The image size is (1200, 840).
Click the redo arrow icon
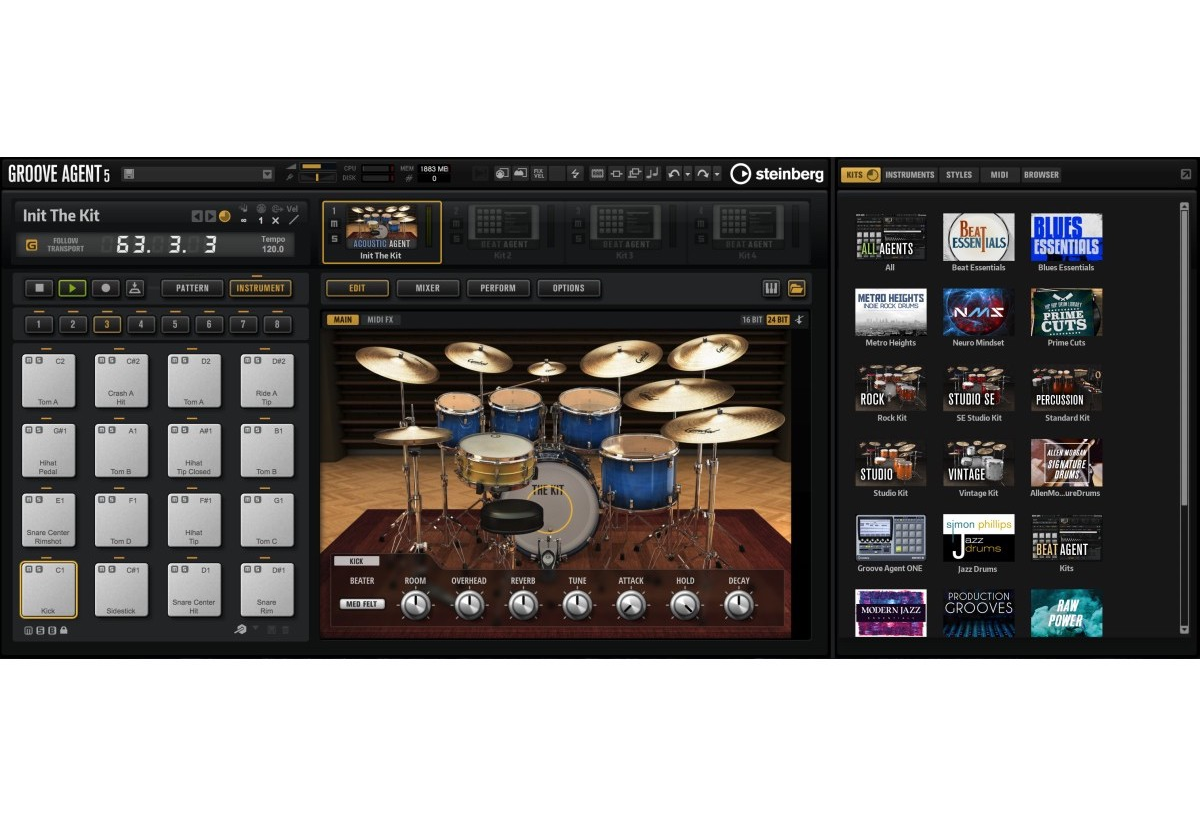703,173
